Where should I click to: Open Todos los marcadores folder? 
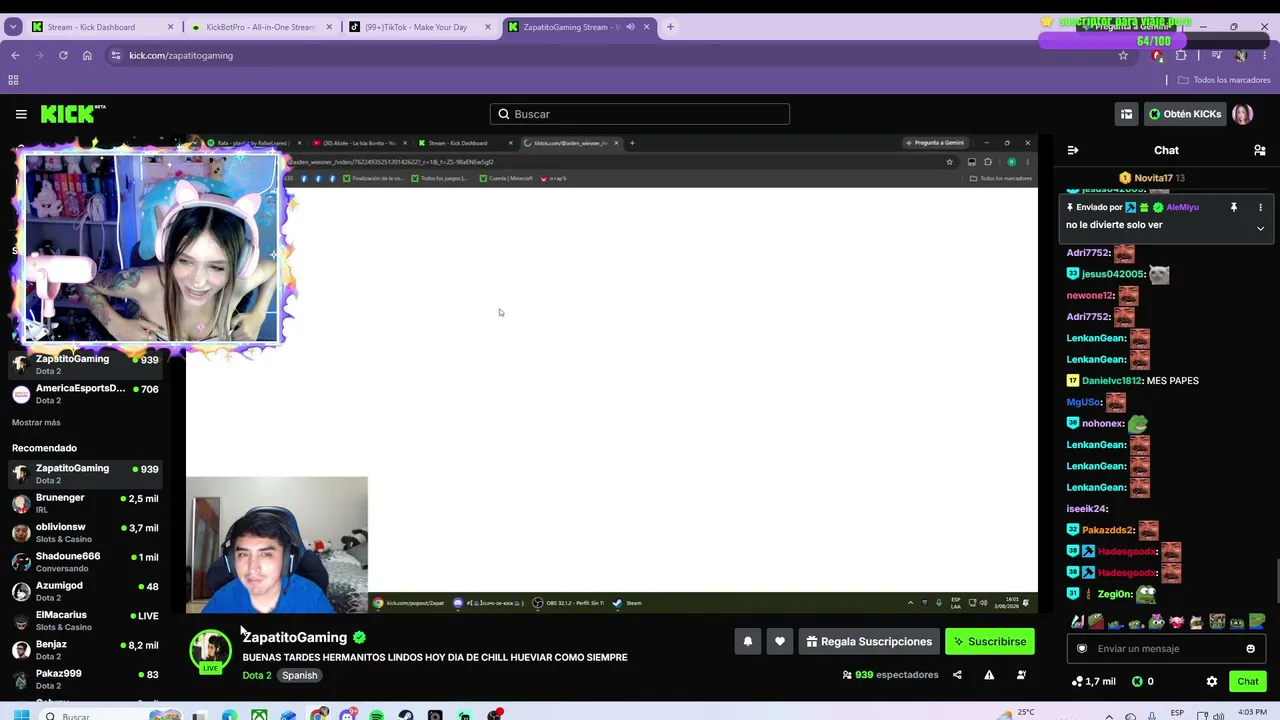[1224, 80]
